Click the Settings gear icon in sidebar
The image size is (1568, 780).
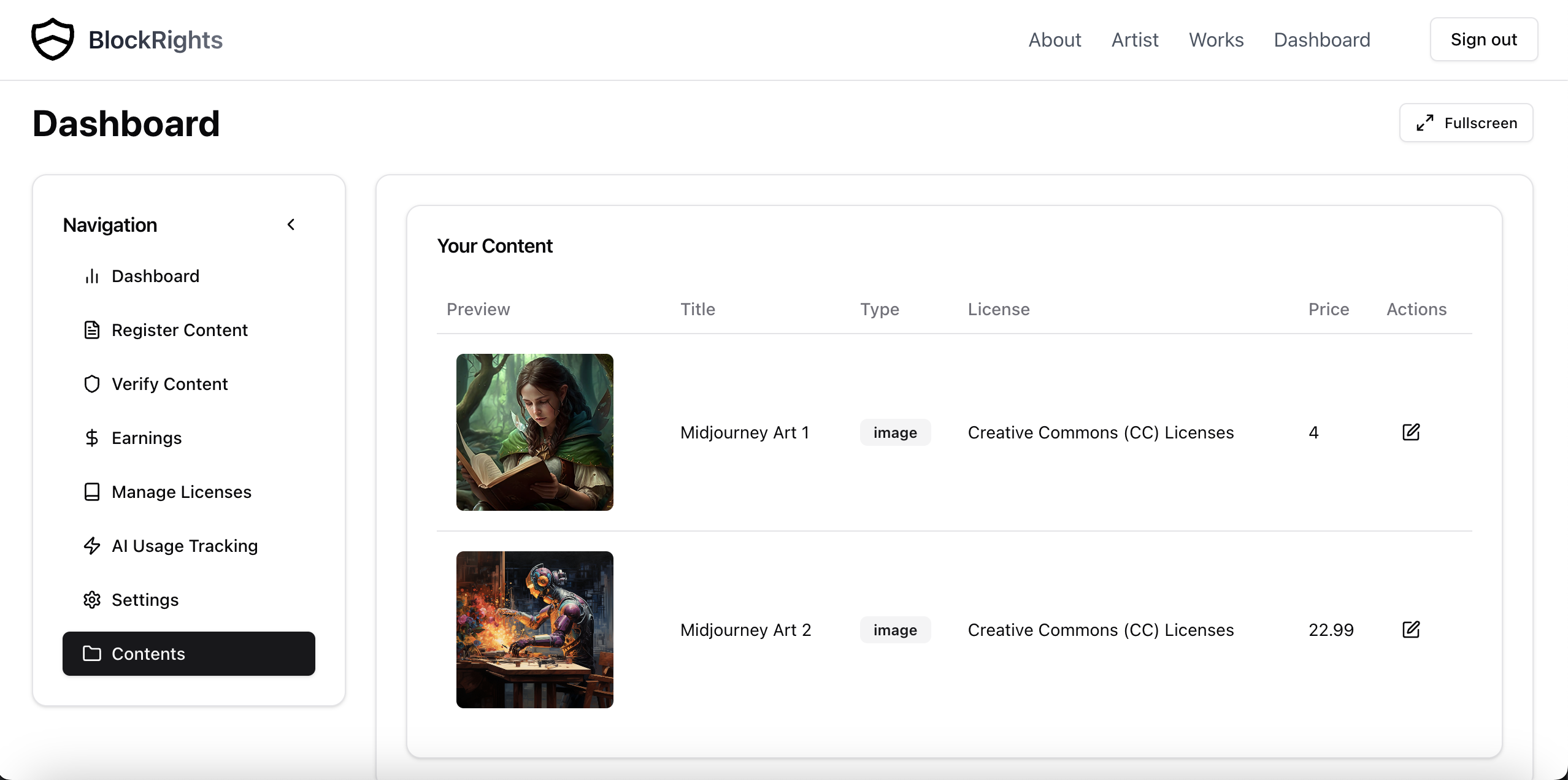coord(92,600)
